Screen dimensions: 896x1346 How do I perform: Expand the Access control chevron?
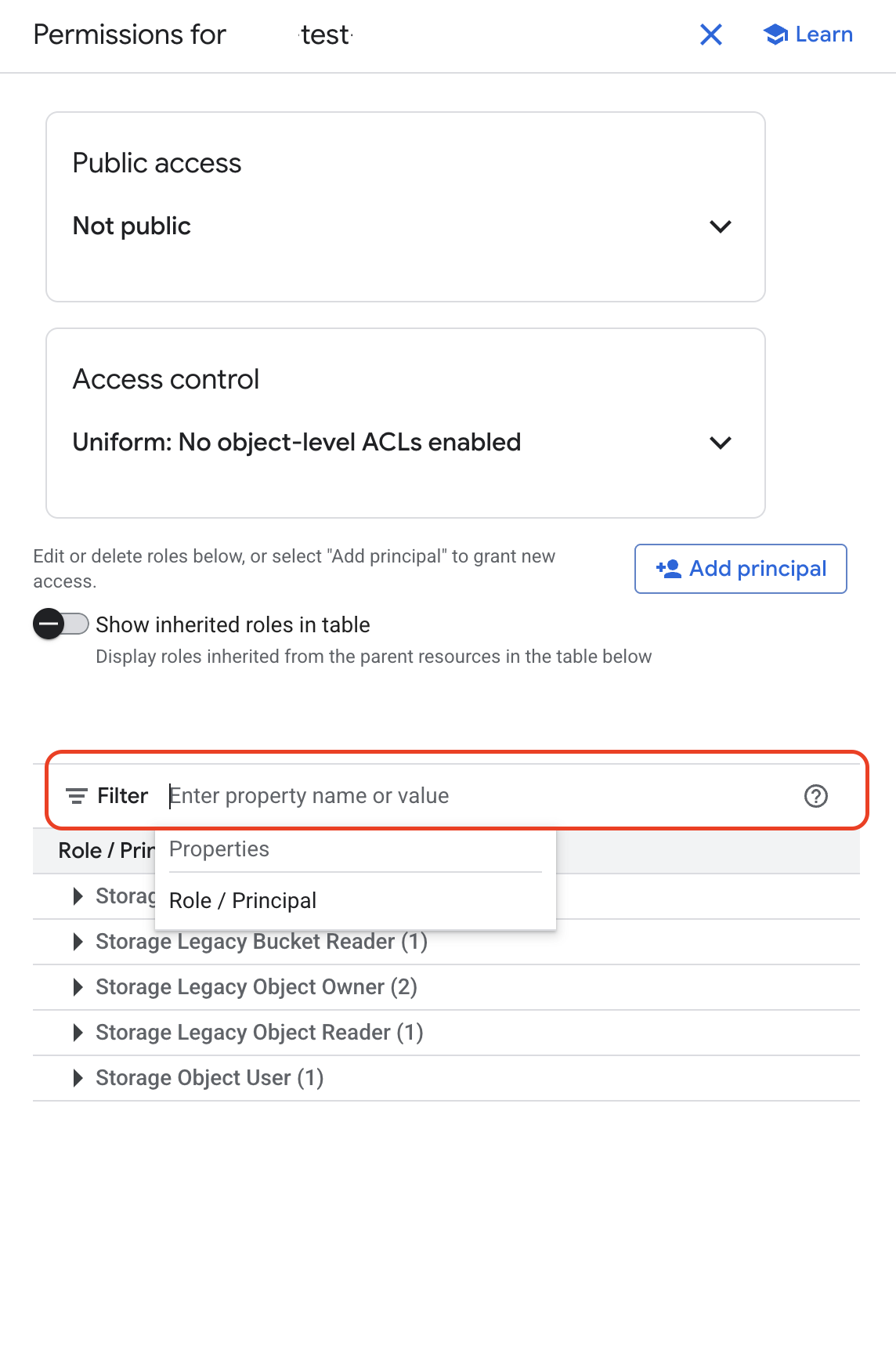coord(720,443)
